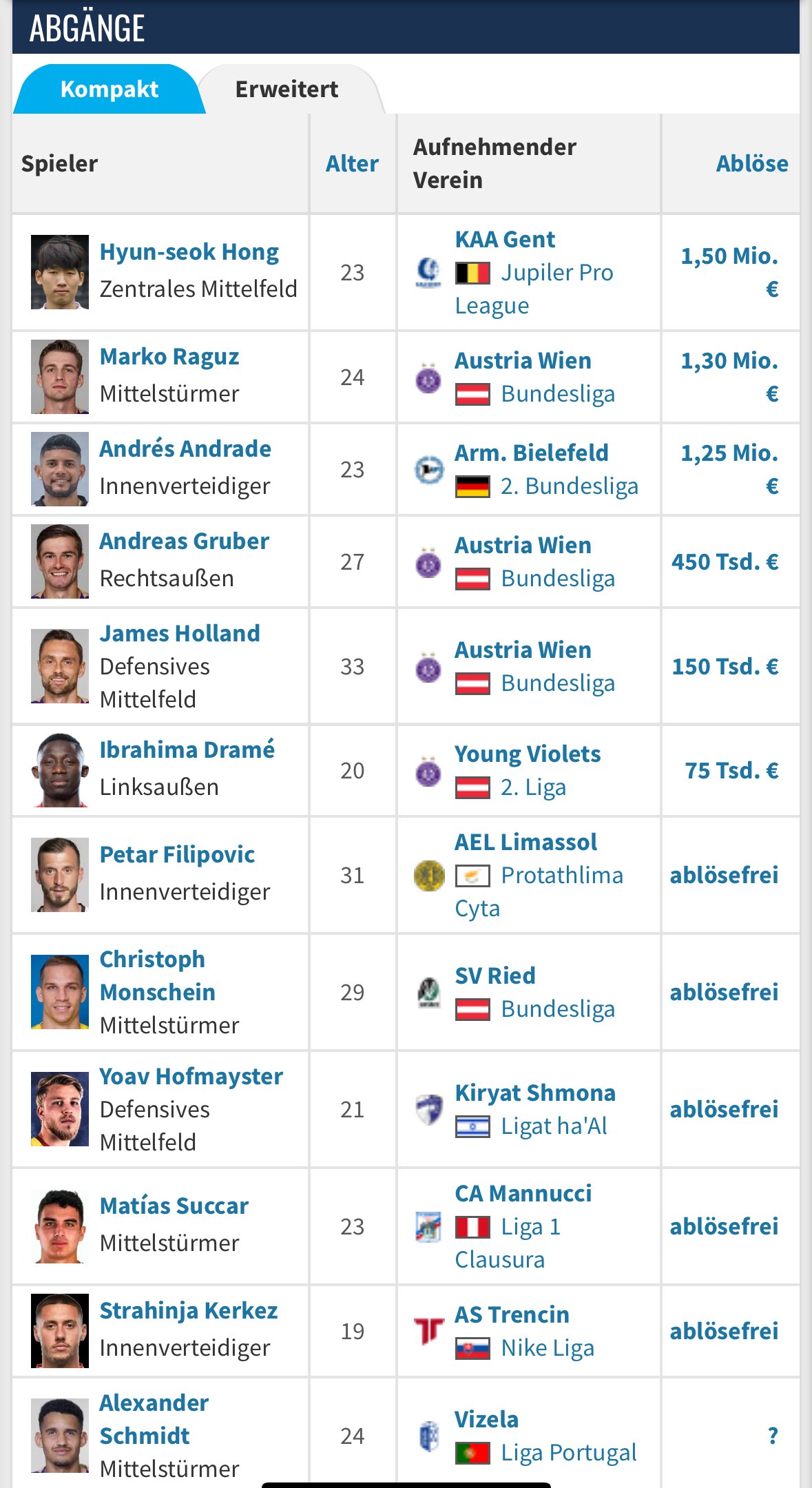Click the AEL Limassol club crest

(428, 876)
